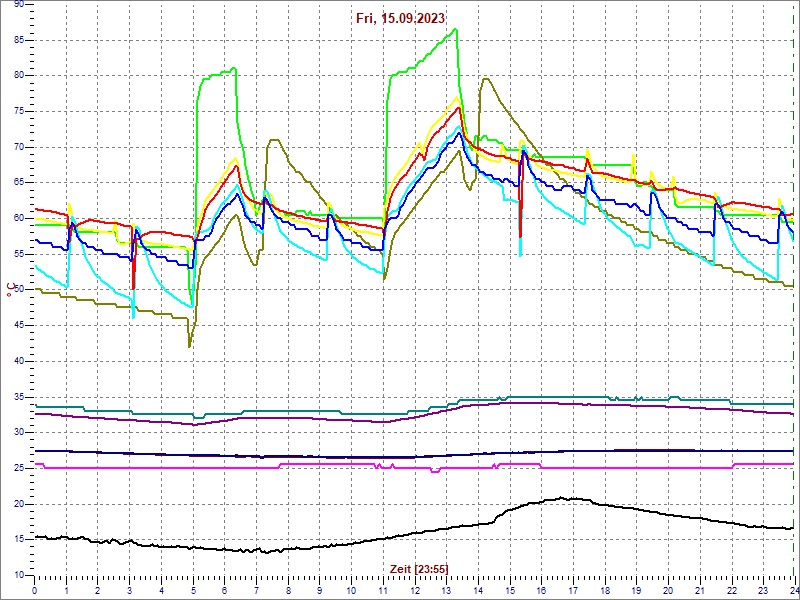Select the 40 value on the temperature axis

pos(18,361)
